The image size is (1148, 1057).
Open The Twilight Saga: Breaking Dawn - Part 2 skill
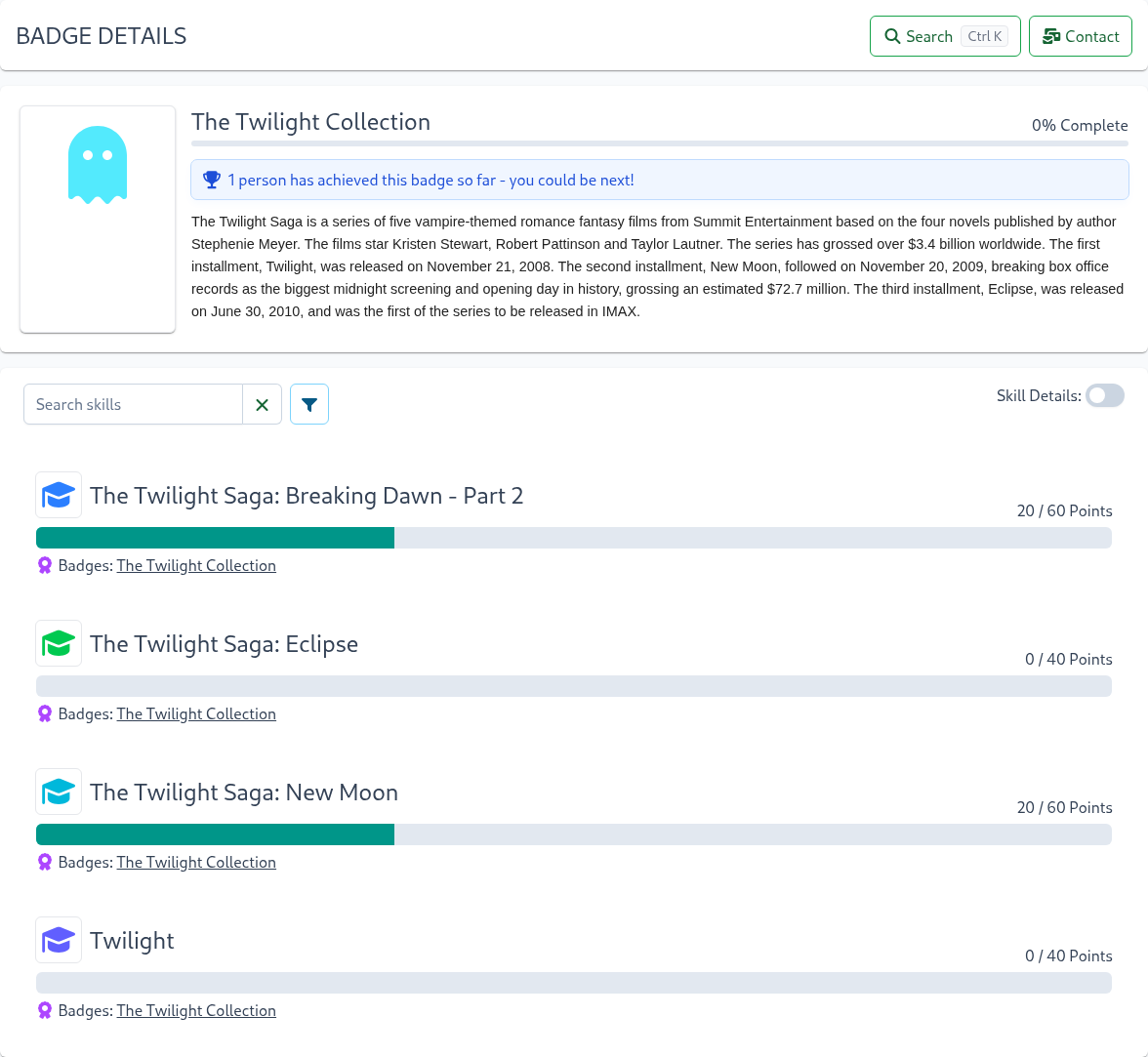click(307, 496)
